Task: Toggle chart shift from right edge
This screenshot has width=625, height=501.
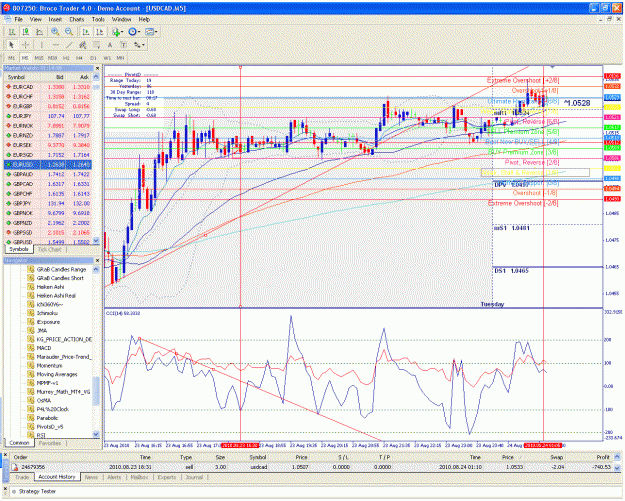Action: [100, 32]
